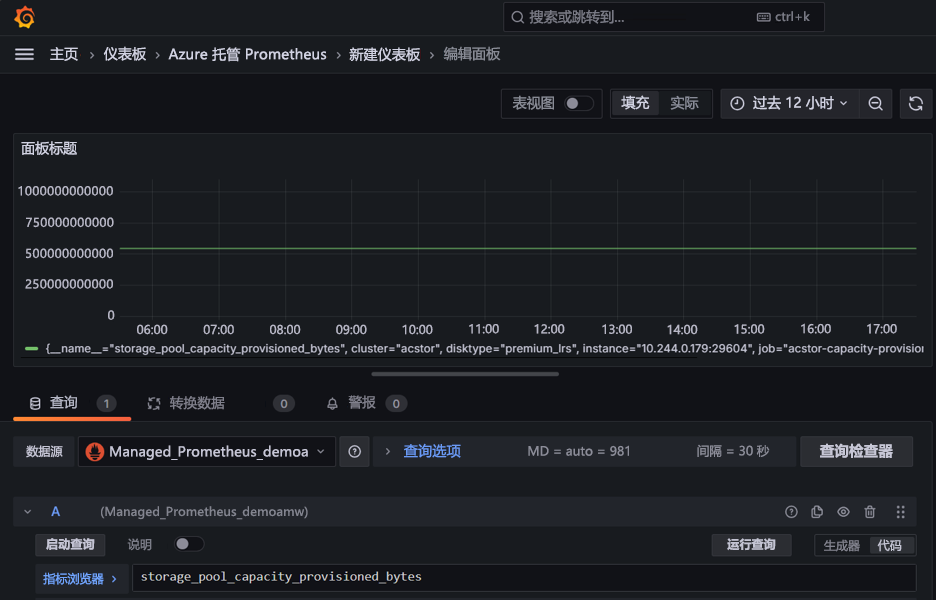Open the 过去 12 小时 time range dropdown

pyautogui.click(x=789, y=103)
